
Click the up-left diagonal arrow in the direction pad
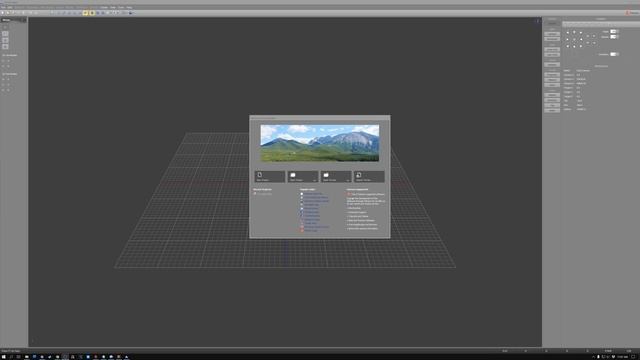pyautogui.click(x=567, y=32)
